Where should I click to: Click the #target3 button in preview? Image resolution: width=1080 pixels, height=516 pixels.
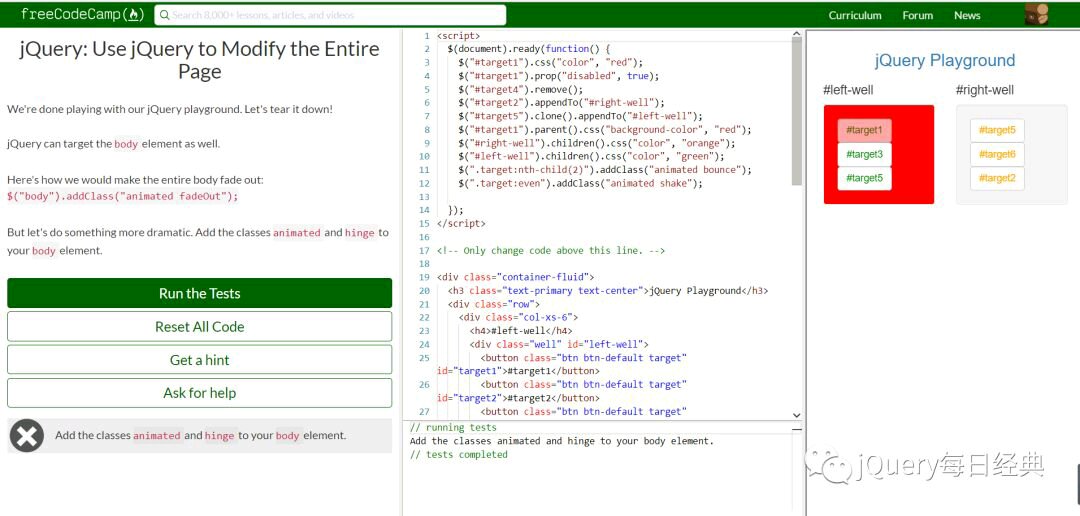(864, 154)
